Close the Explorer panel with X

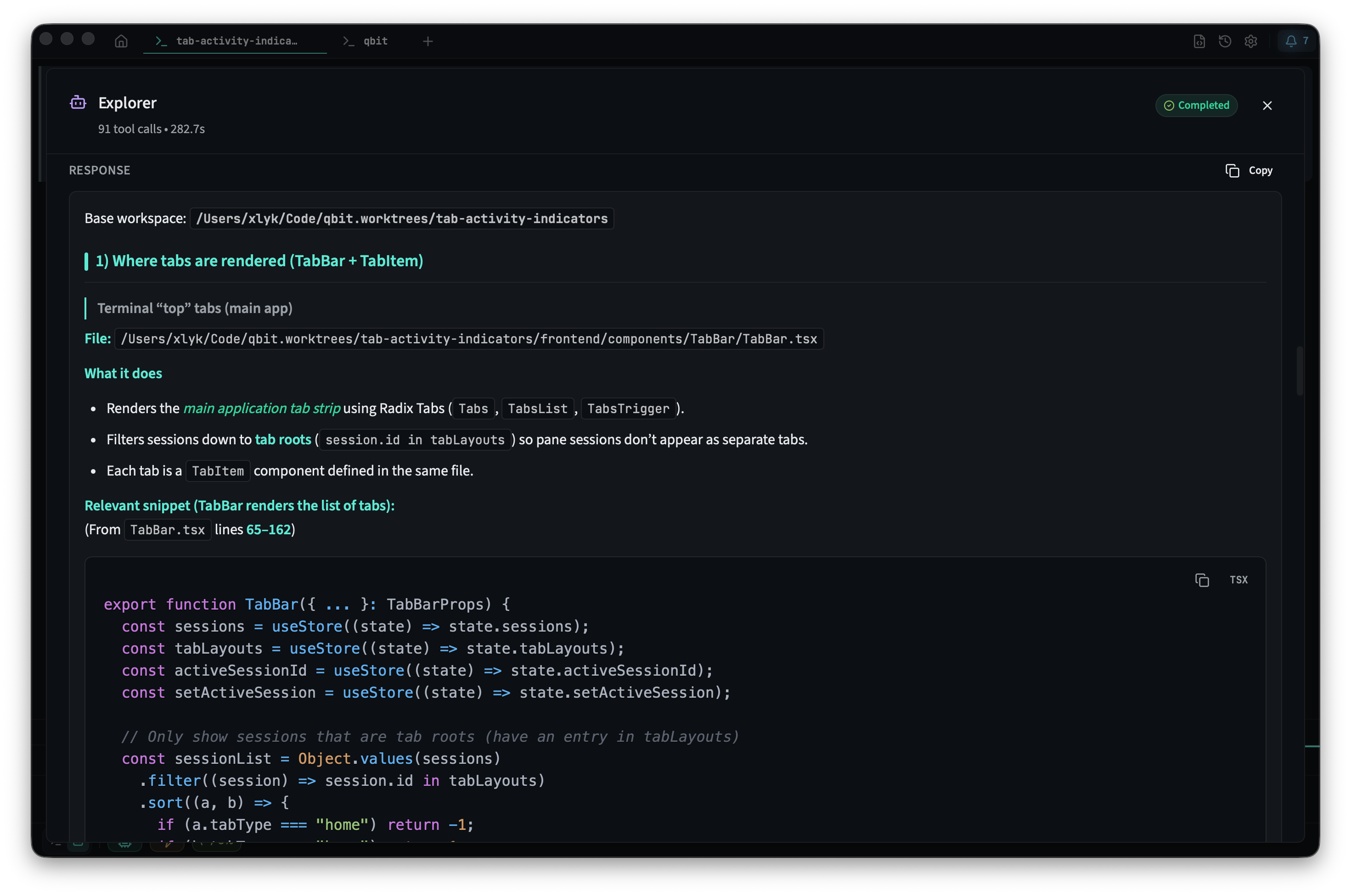click(1267, 105)
